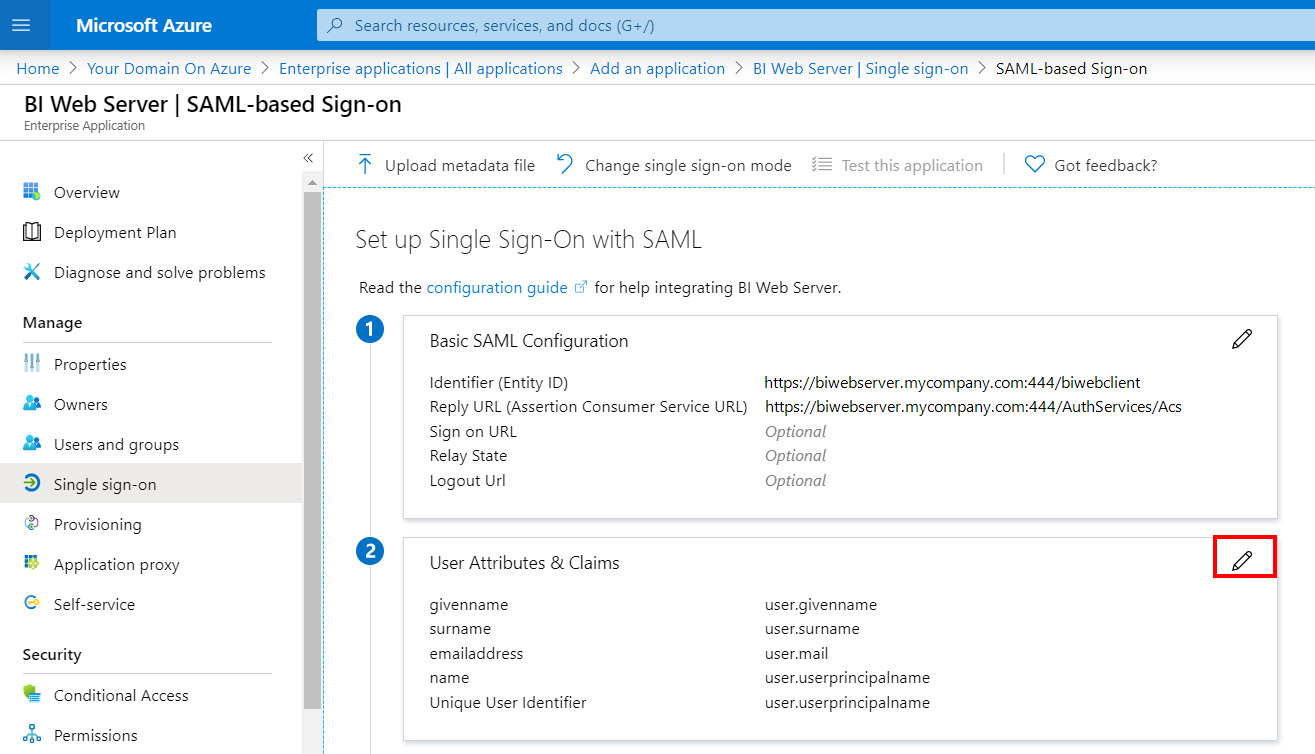Open Users and groups
This screenshot has width=1315, height=754.
[116, 444]
